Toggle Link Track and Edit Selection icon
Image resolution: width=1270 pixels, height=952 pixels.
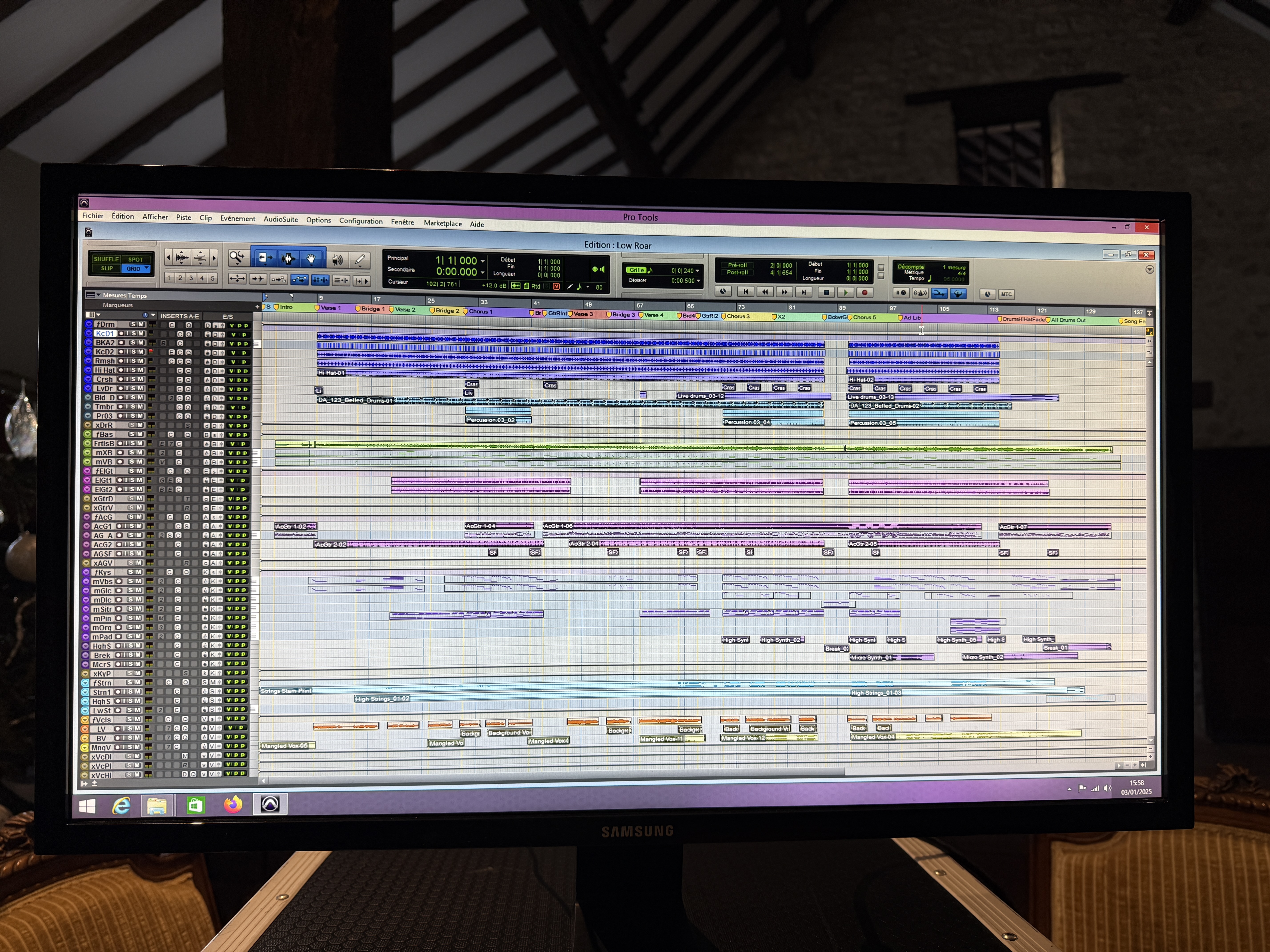click(x=341, y=281)
